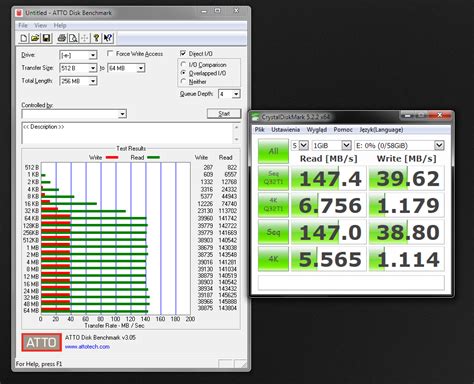The width and height of the screenshot is (474, 384).
Task: Visit the www.attotech.com link
Action: coord(87,347)
